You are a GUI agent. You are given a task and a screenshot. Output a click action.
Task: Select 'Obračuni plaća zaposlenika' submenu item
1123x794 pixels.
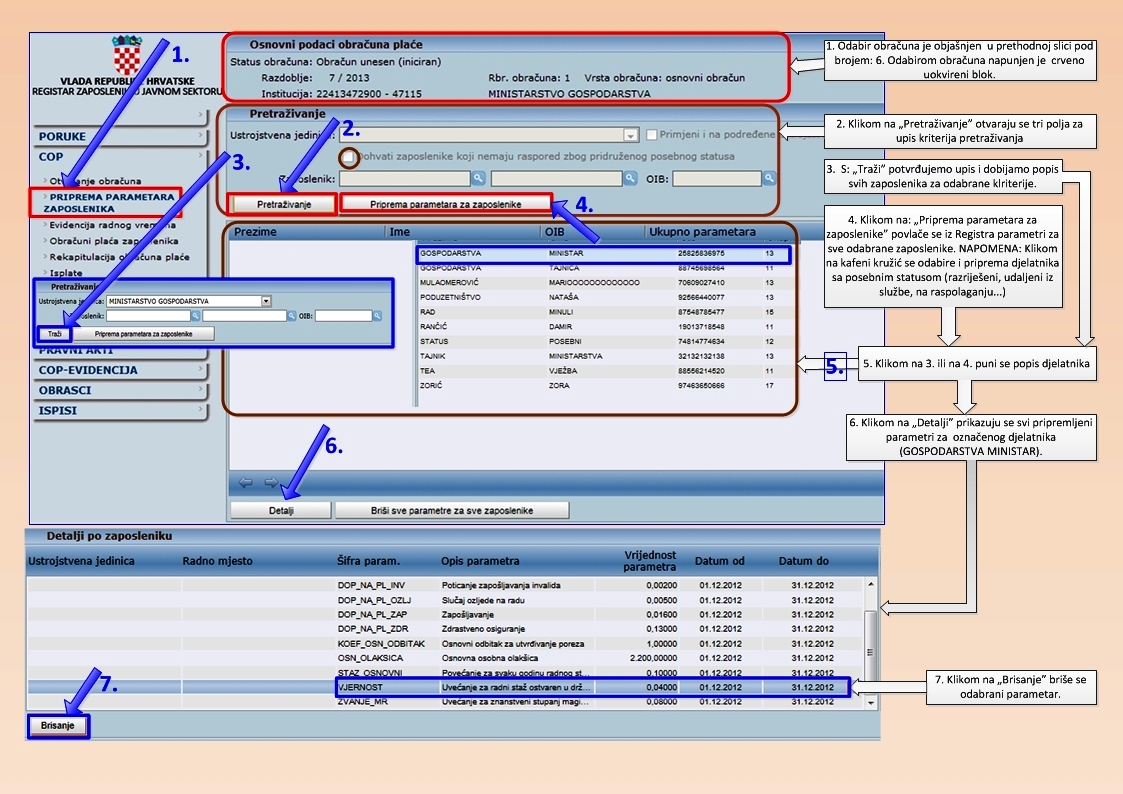[114, 241]
